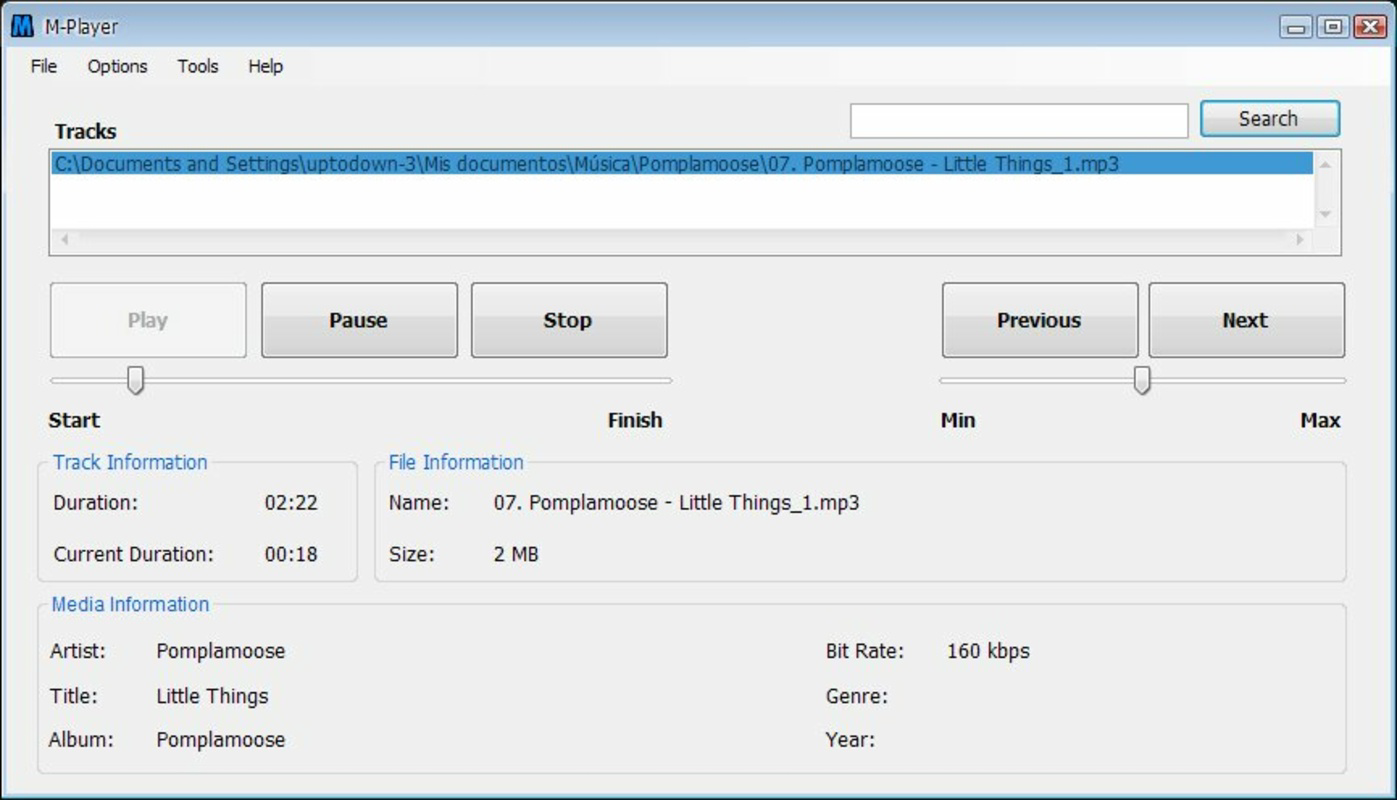Pause the current track
The image size is (1397, 800).
(359, 320)
